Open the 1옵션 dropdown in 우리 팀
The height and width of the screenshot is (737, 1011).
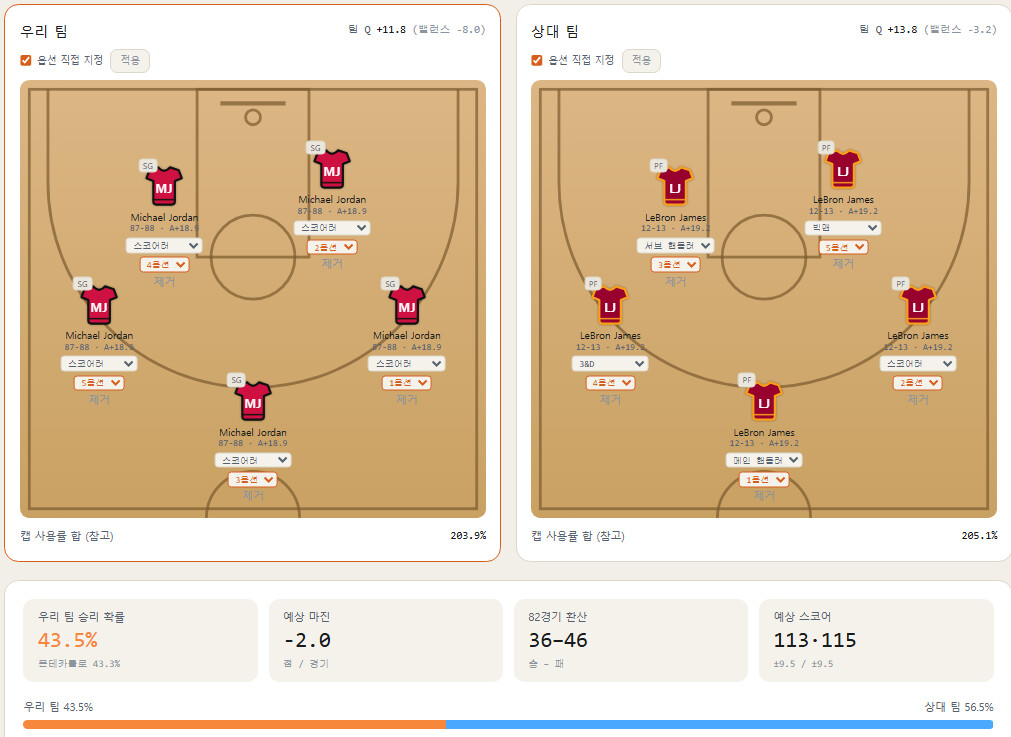407,382
